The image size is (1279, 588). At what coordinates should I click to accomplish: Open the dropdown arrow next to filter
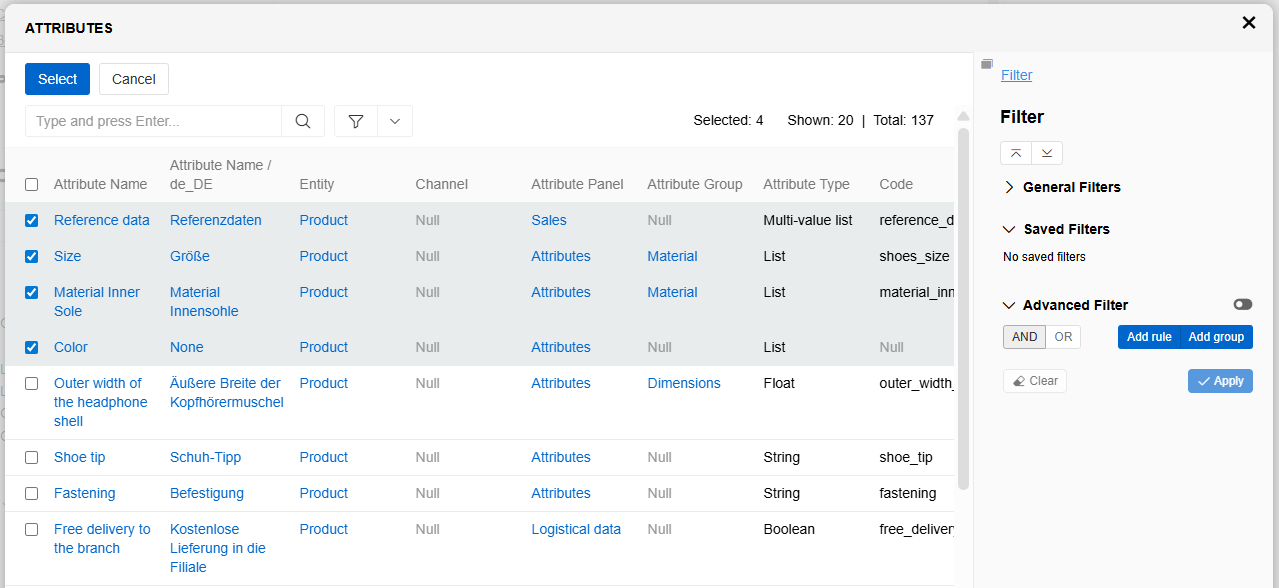395,121
